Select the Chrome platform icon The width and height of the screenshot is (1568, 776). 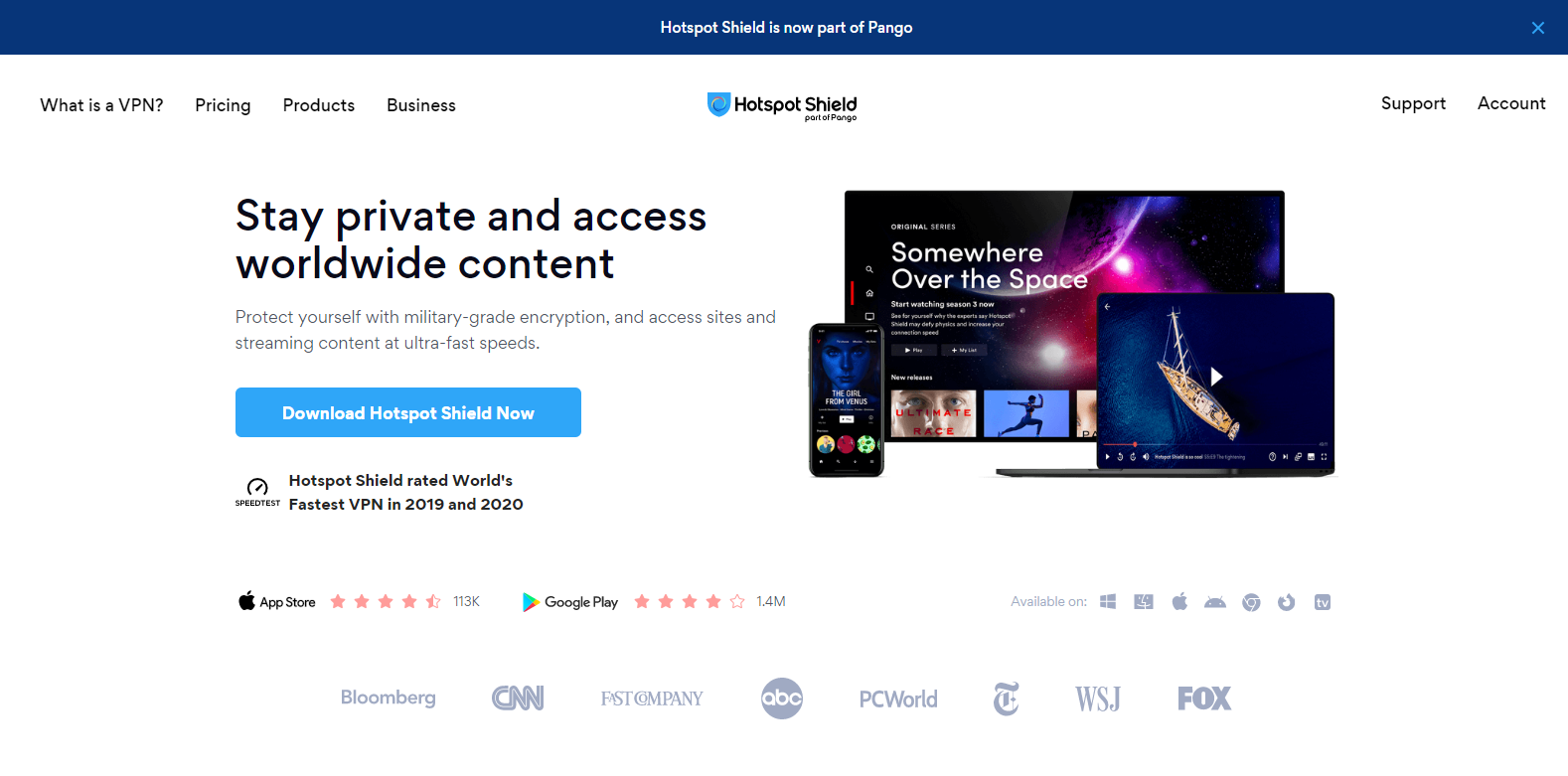(1251, 602)
